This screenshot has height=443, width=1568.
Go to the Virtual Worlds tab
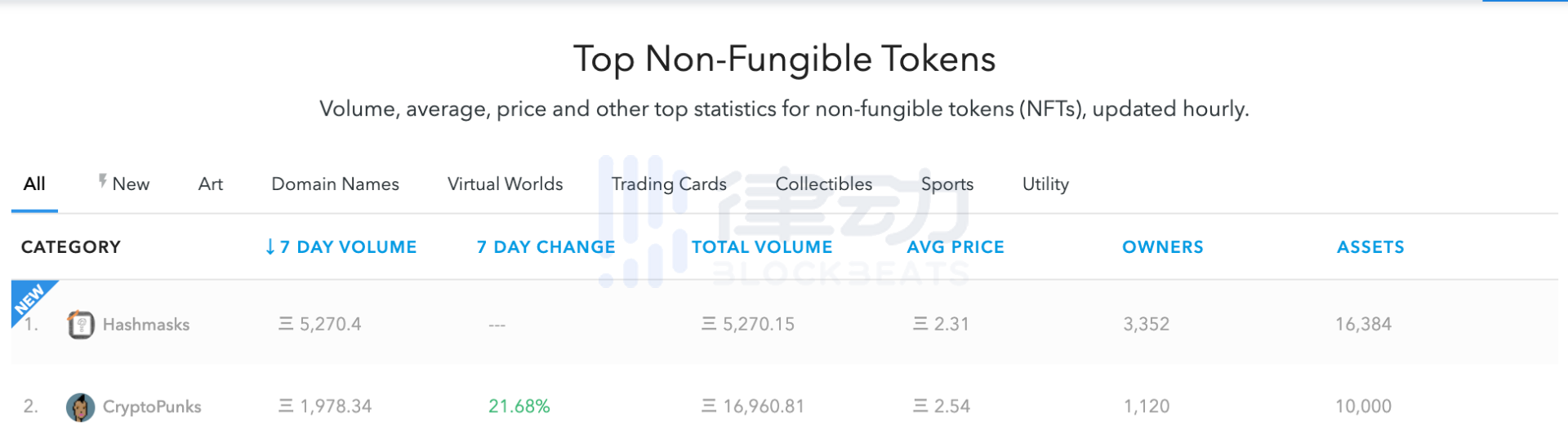click(x=506, y=184)
